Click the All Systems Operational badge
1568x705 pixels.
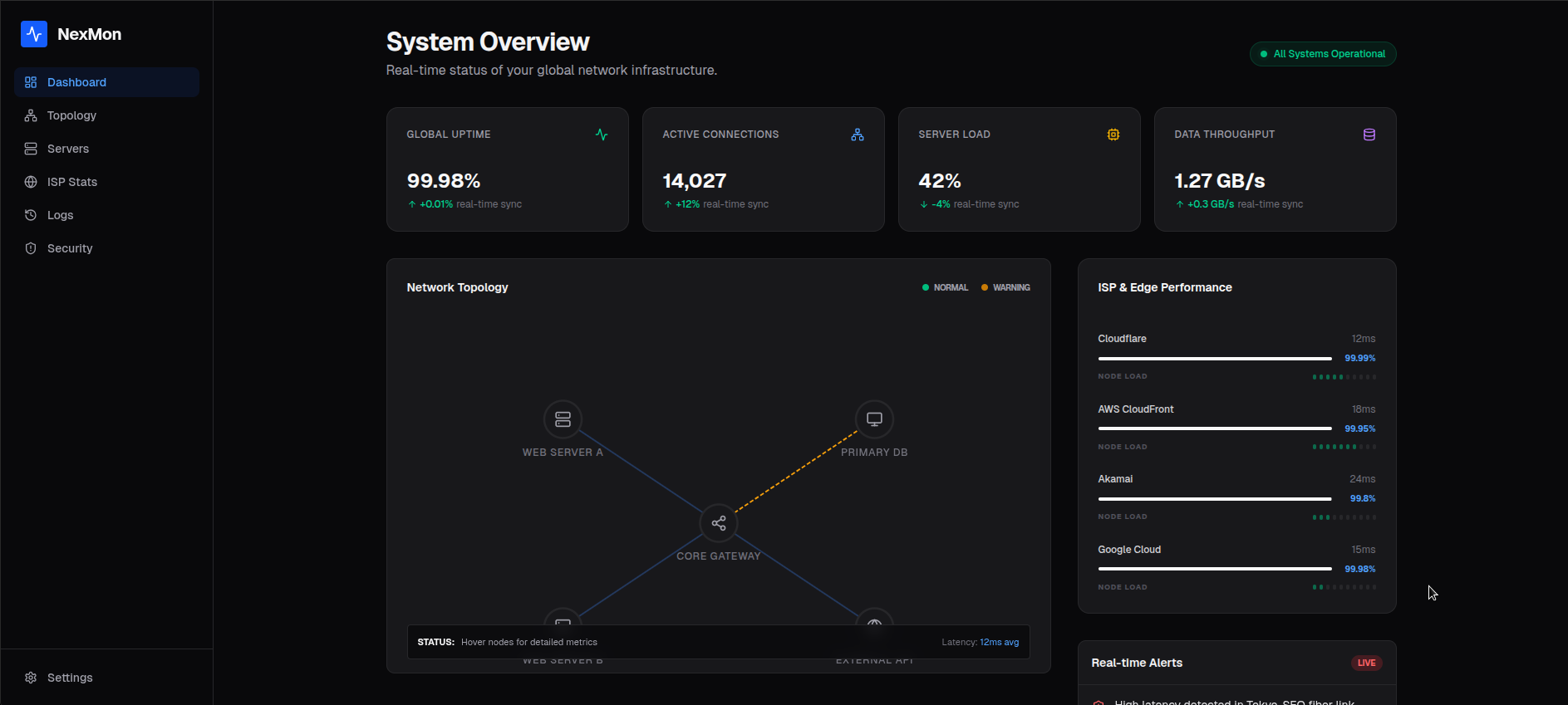pyautogui.click(x=1323, y=54)
